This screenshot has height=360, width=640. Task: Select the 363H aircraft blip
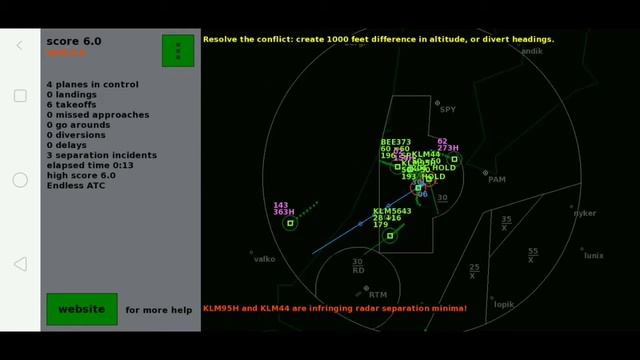pos(290,223)
